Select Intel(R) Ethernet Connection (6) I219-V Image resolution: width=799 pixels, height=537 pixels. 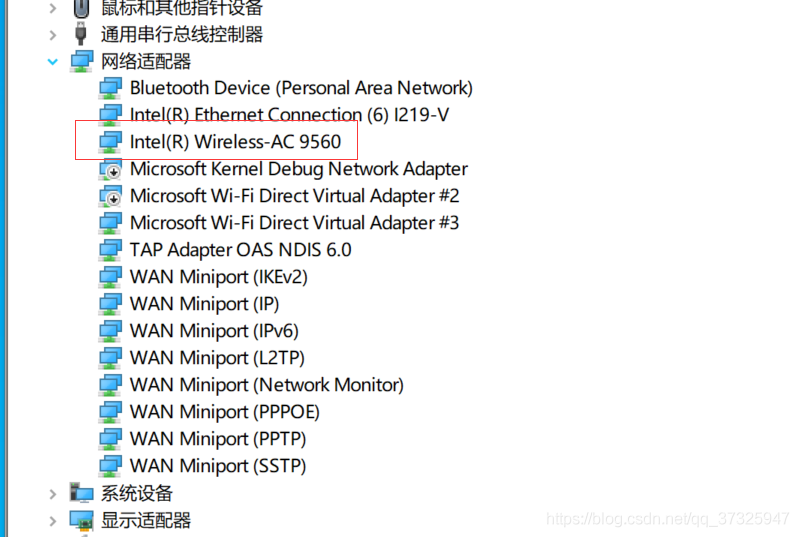click(x=289, y=115)
